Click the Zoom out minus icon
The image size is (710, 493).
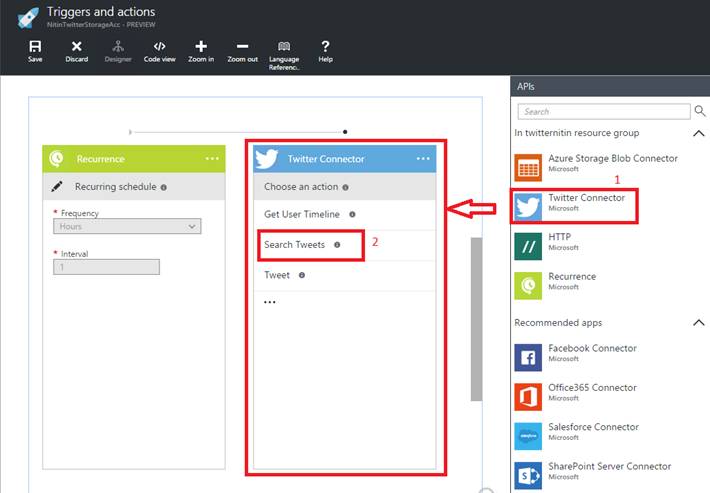click(242, 46)
